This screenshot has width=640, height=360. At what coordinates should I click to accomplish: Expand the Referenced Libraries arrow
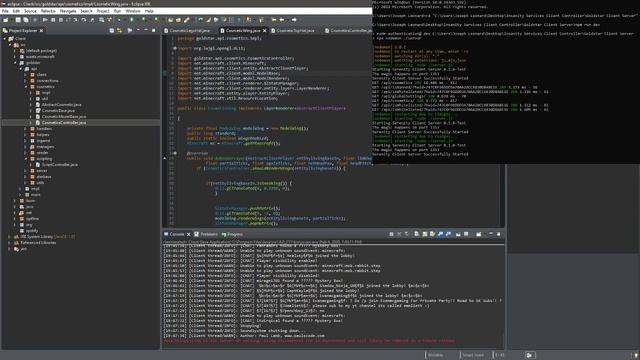9,243
